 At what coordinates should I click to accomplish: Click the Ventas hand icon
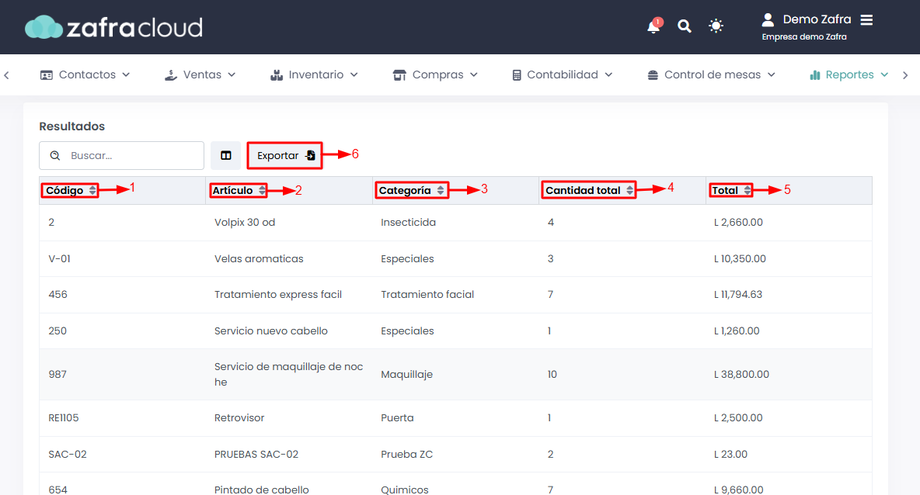(171, 75)
